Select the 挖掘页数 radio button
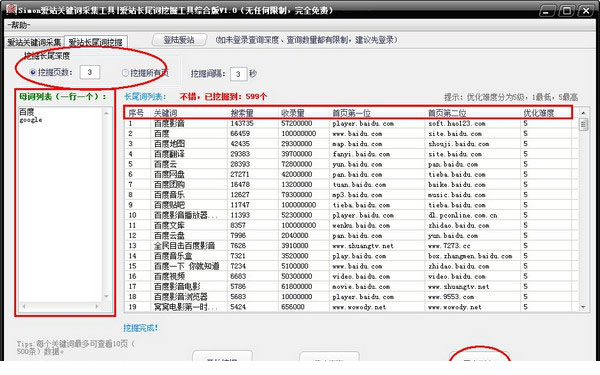Screen dimensions: 600x375 tap(33, 72)
